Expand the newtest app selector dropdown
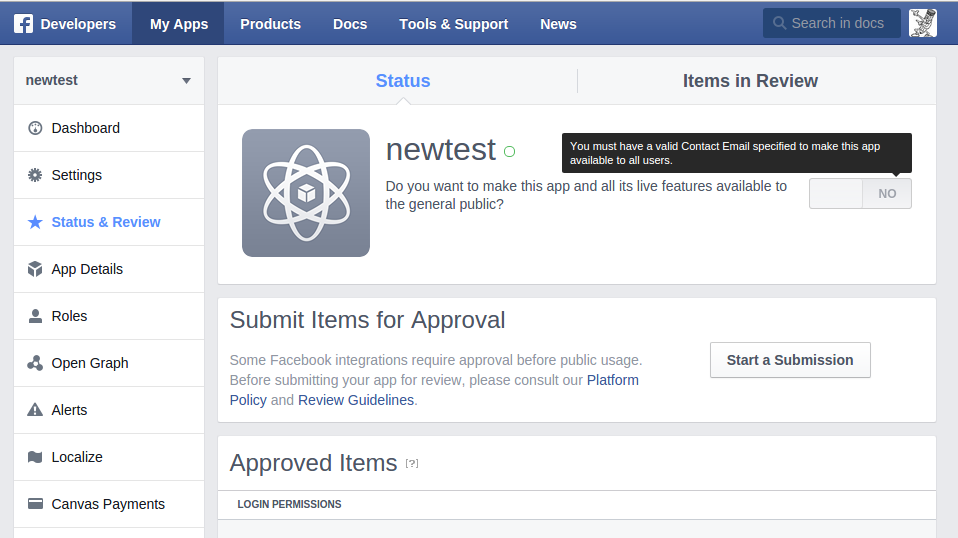 pyautogui.click(x=109, y=81)
